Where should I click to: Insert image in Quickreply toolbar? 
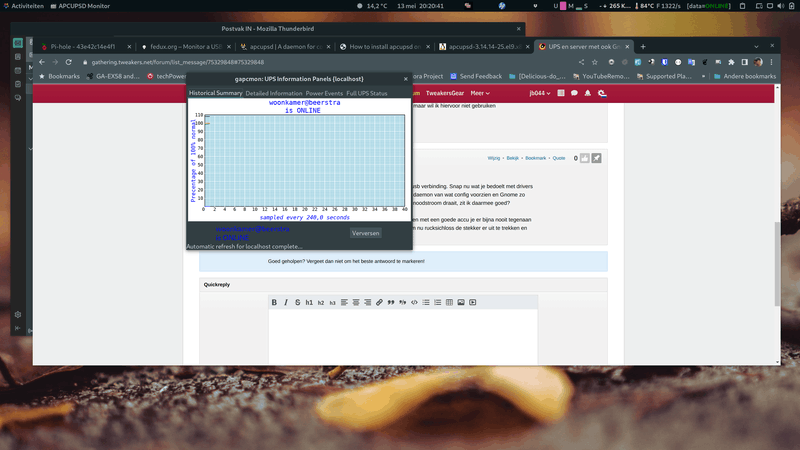pyautogui.click(x=461, y=303)
